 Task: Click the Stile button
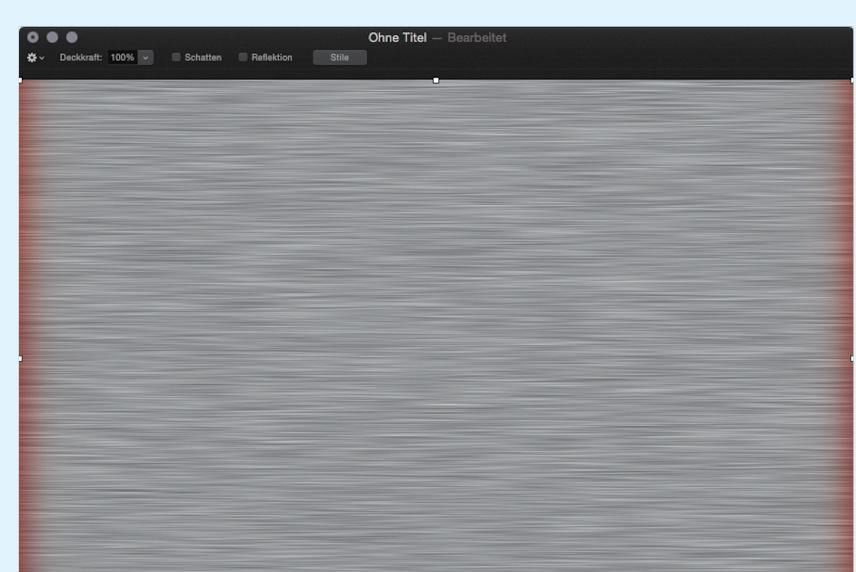click(x=340, y=57)
